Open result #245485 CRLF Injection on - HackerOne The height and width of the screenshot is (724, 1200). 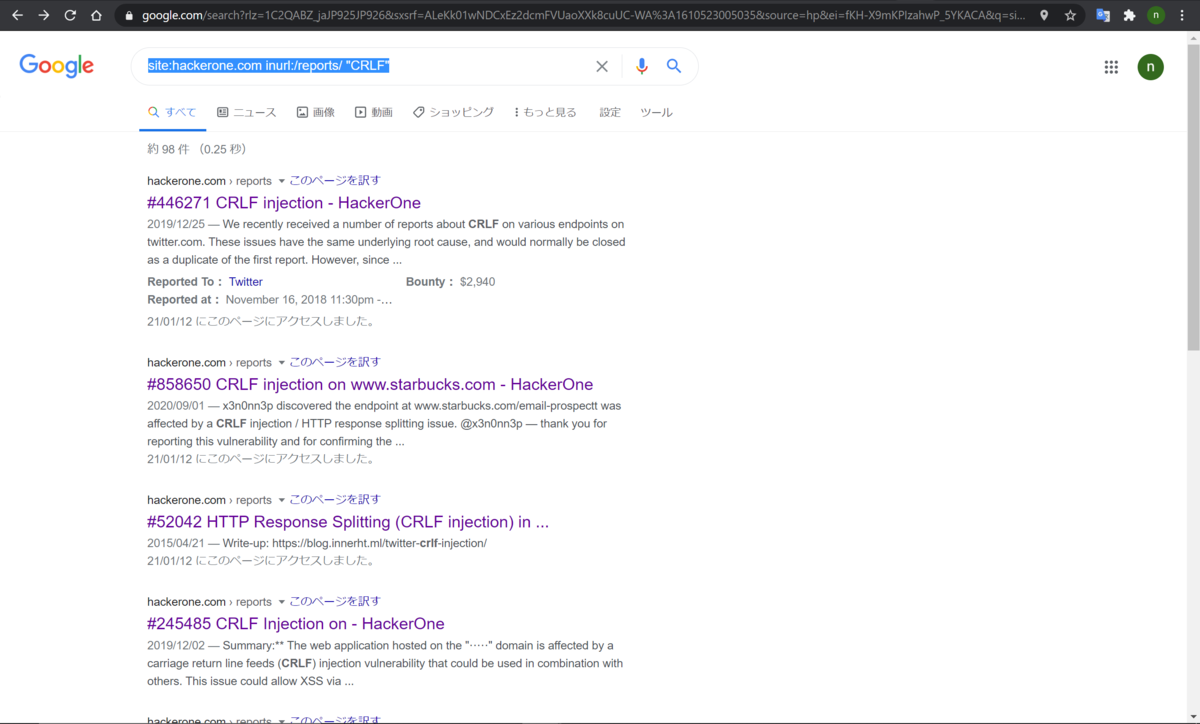pyautogui.click(x=296, y=624)
